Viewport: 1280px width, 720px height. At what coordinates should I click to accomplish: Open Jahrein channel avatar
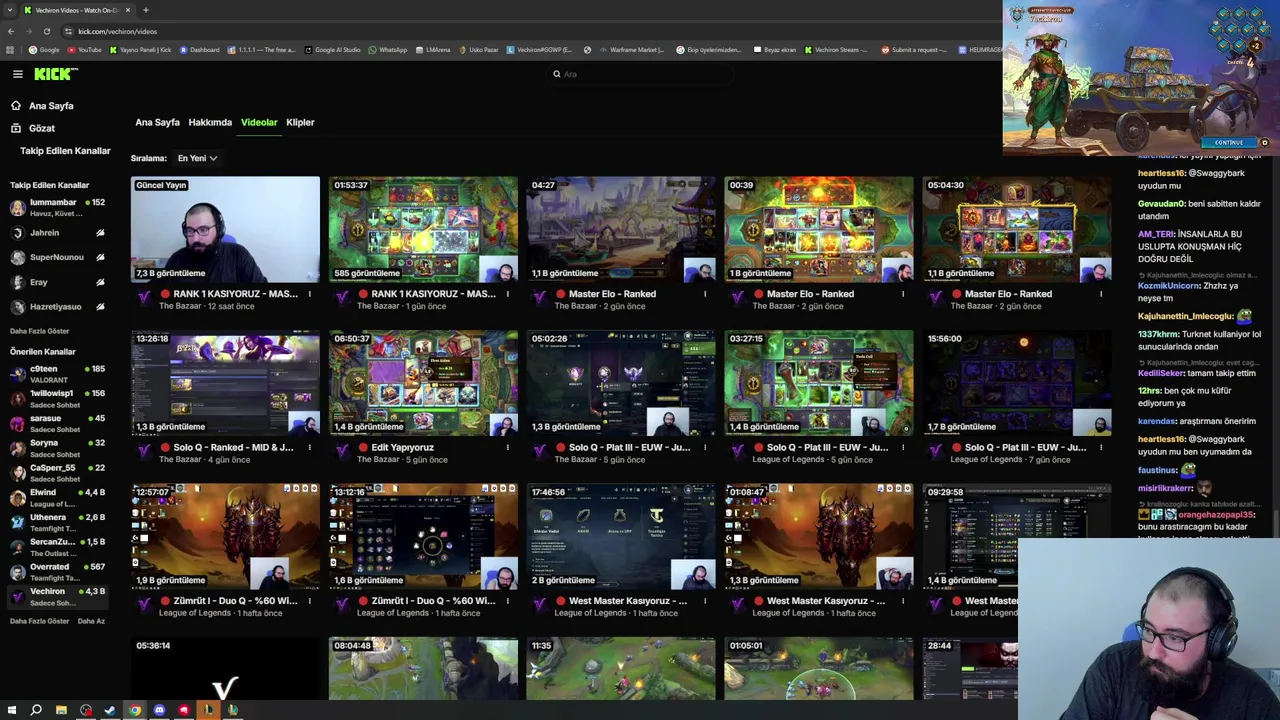point(17,233)
